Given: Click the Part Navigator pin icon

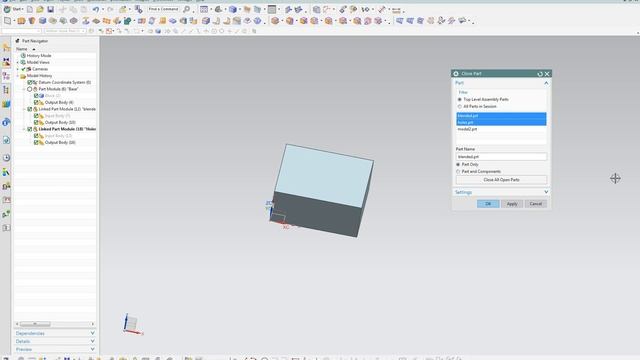Looking at the screenshot, I should point(18,41).
